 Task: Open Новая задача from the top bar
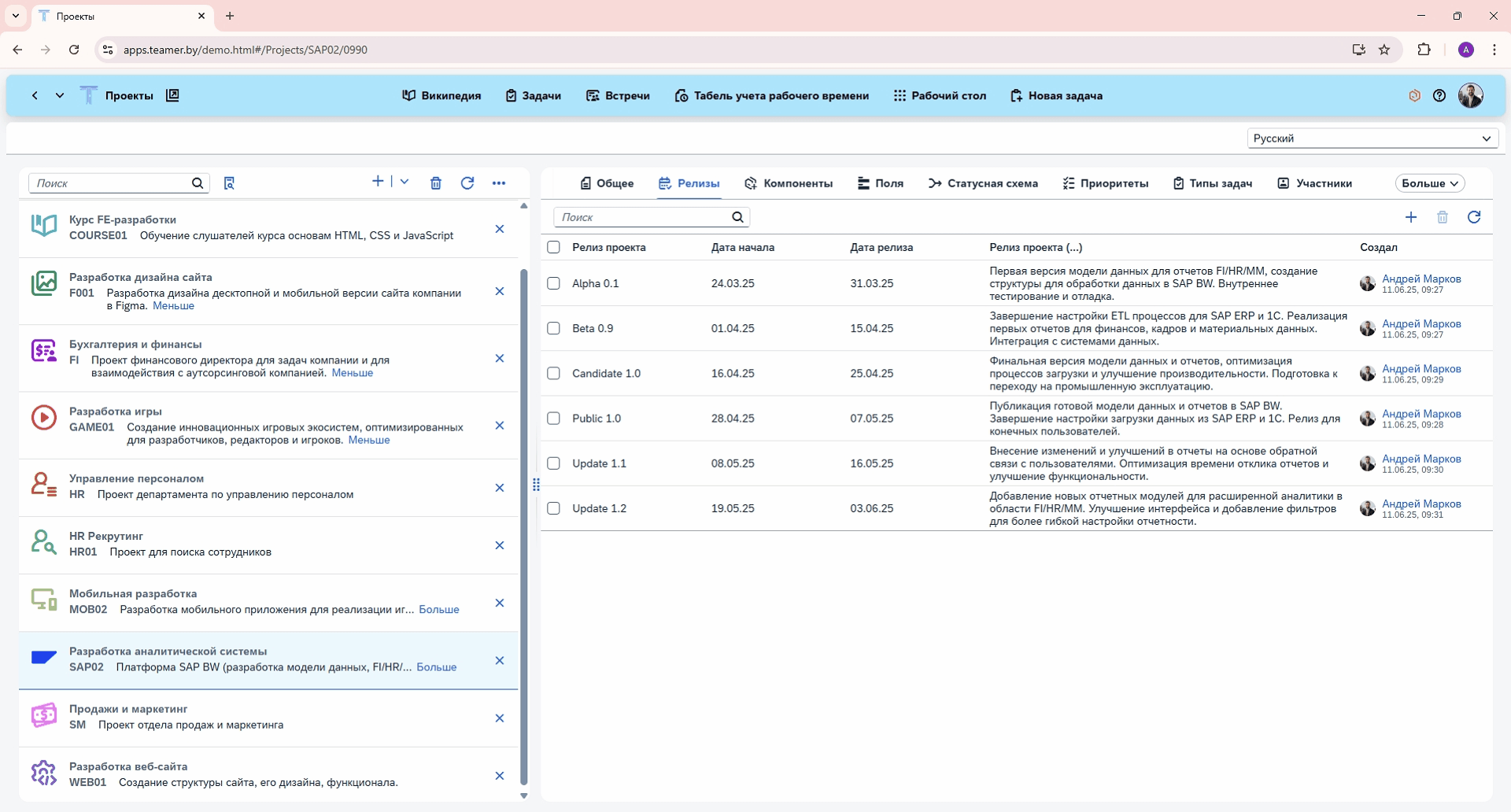1056,96
